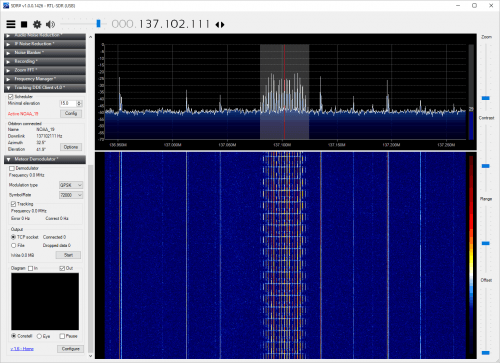Click the Start output button

pyautogui.click(x=68, y=255)
